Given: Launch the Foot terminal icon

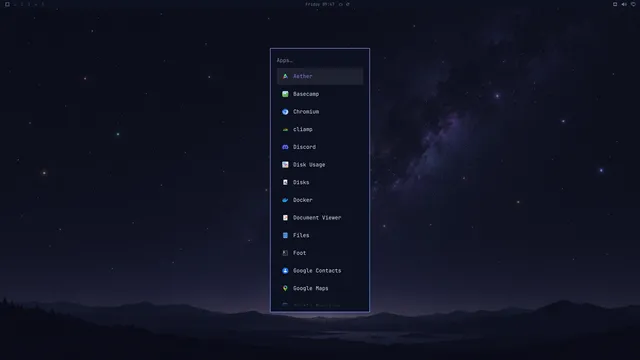Looking at the screenshot, I should click(x=285, y=253).
